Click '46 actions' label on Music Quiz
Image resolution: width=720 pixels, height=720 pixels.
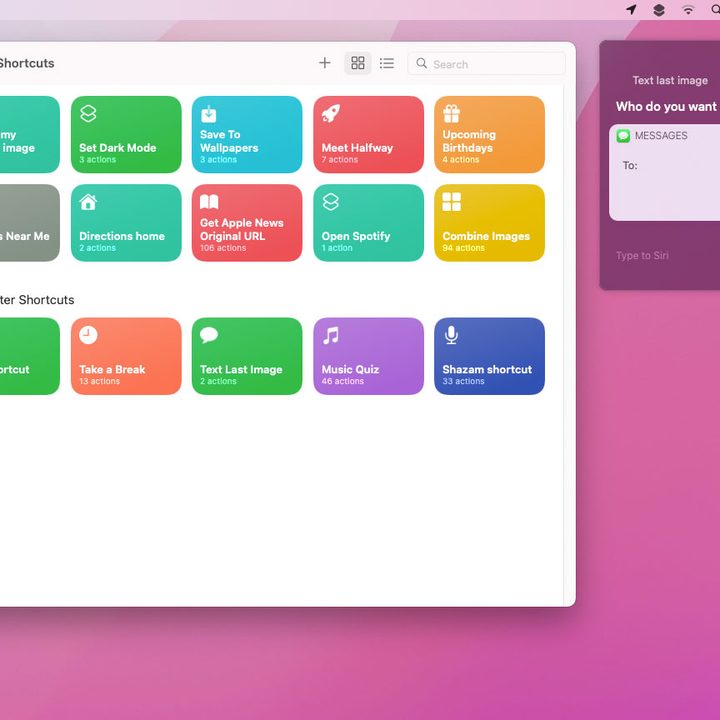click(x=343, y=381)
